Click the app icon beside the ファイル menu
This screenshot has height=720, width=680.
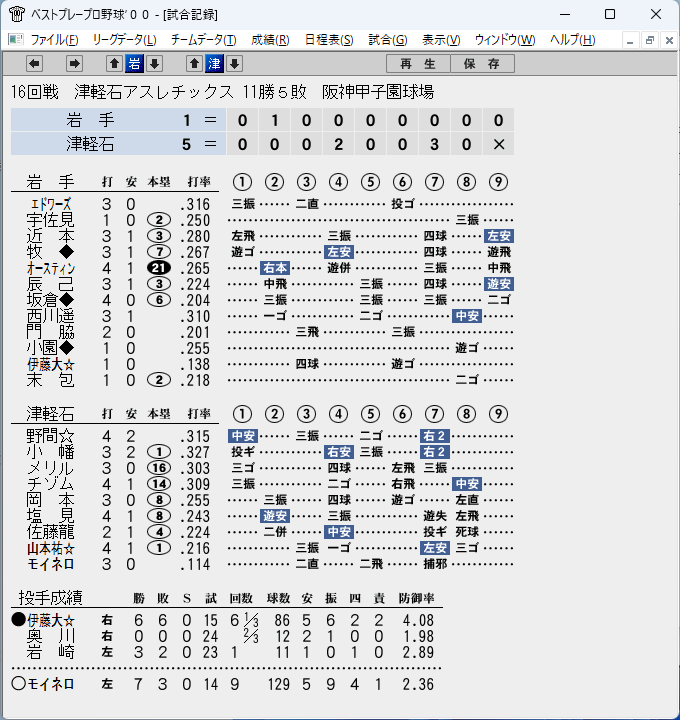click(16, 40)
